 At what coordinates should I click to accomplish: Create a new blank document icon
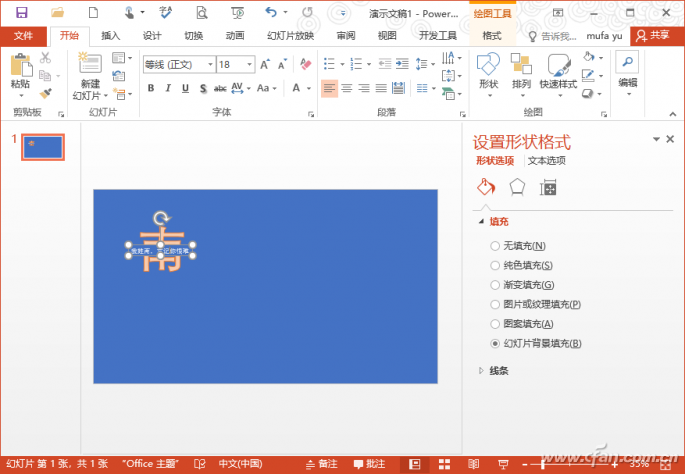[x=93, y=12]
